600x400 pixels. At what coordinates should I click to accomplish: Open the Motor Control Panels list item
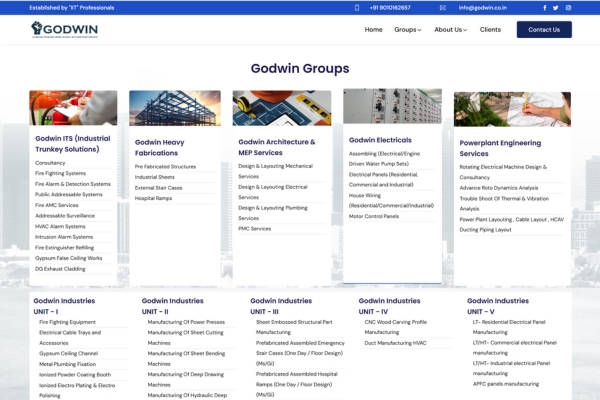pyautogui.click(x=373, y=216)
